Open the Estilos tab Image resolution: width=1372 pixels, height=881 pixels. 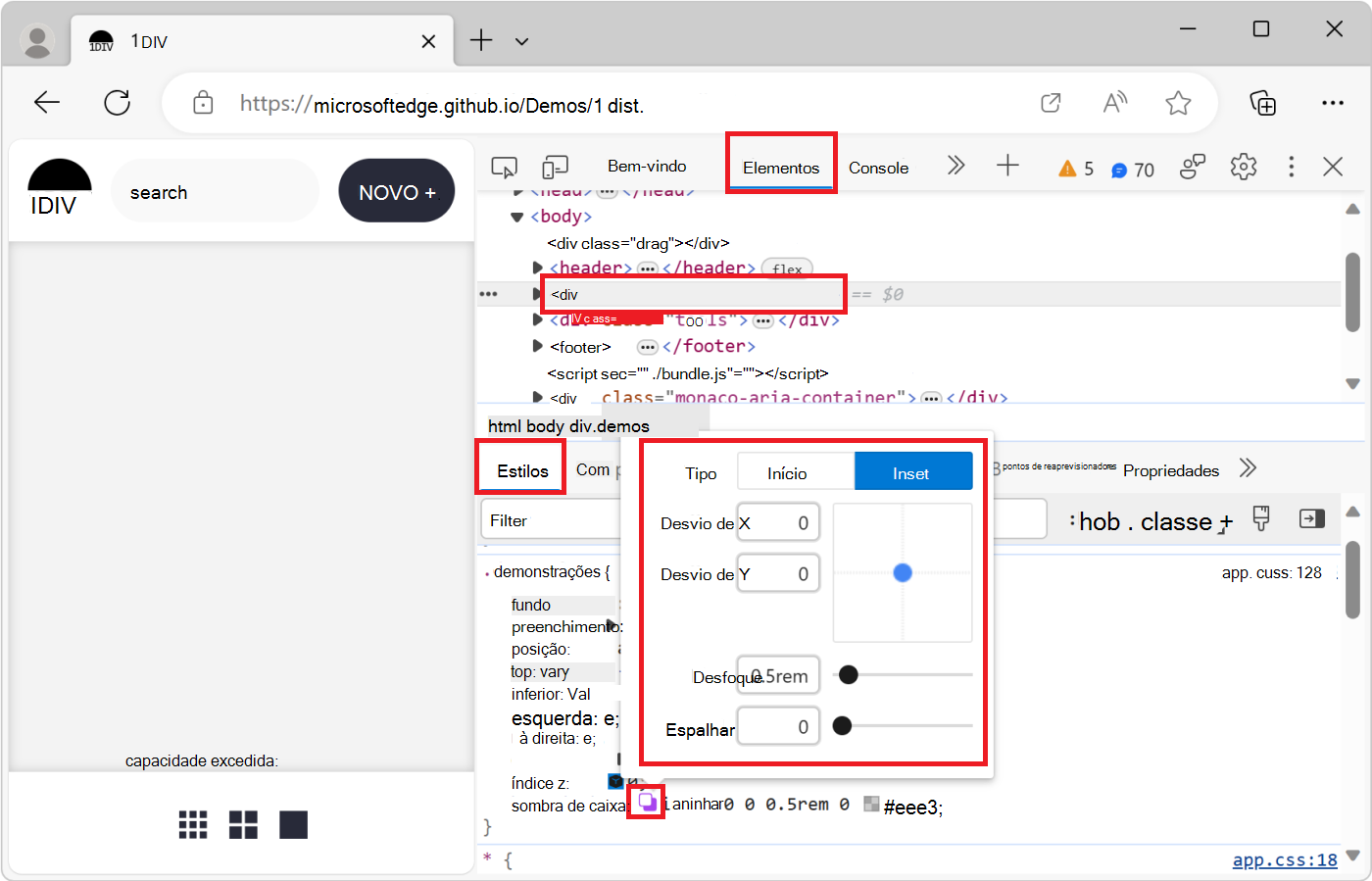click(522, 471)
